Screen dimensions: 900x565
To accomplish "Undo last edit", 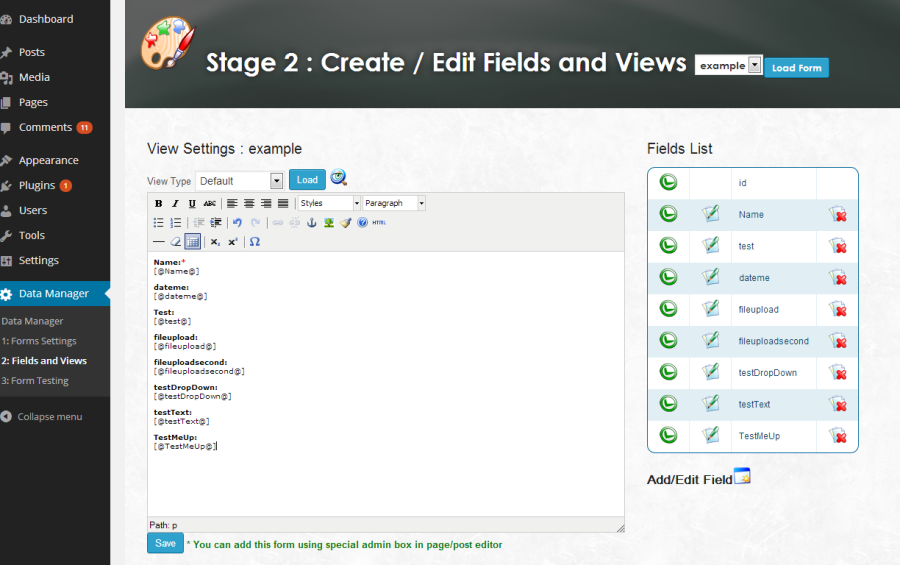I will 238,223.
